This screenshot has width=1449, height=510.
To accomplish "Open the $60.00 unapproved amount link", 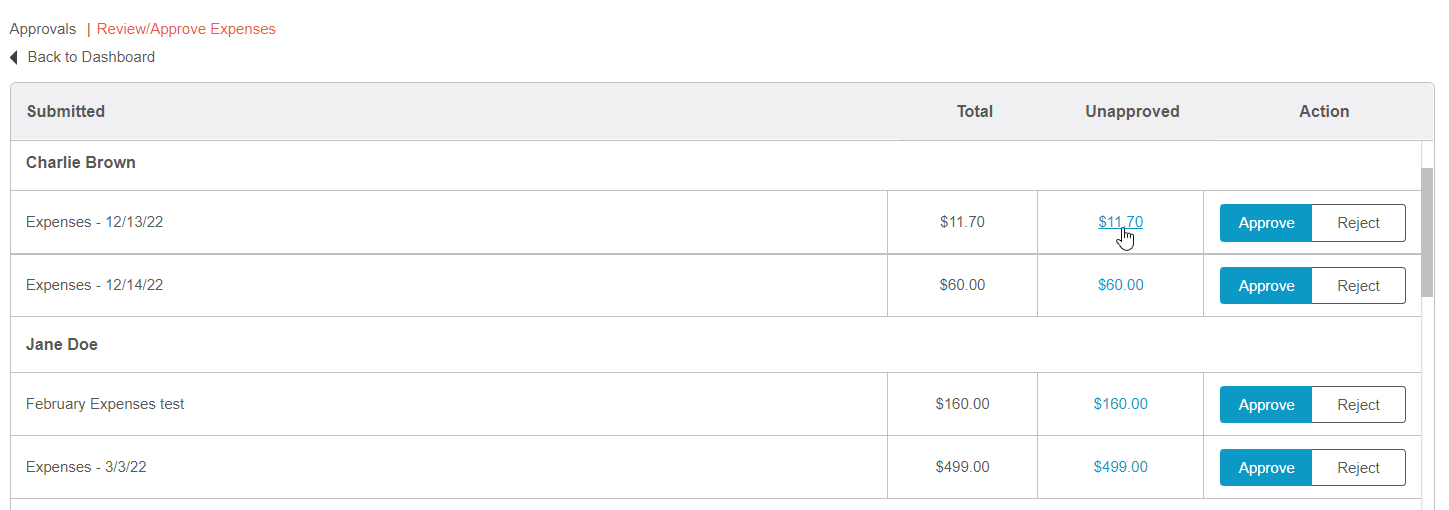I will tap(1120, 285).
